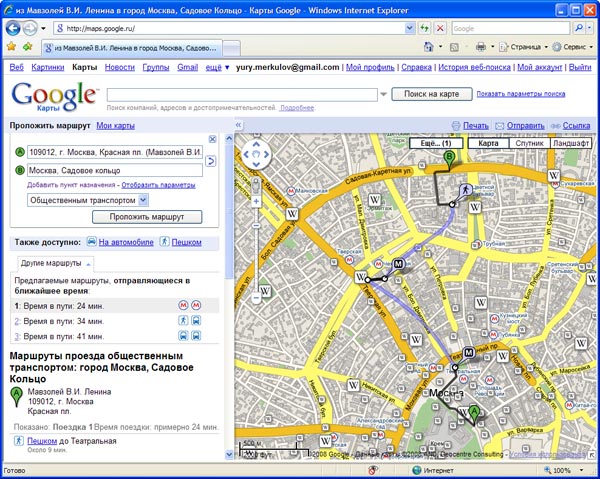The height and width of the screenshot is (479, 600).
Task: Open the zoom level 100% dropdown
Action: [x=582, y=470]
